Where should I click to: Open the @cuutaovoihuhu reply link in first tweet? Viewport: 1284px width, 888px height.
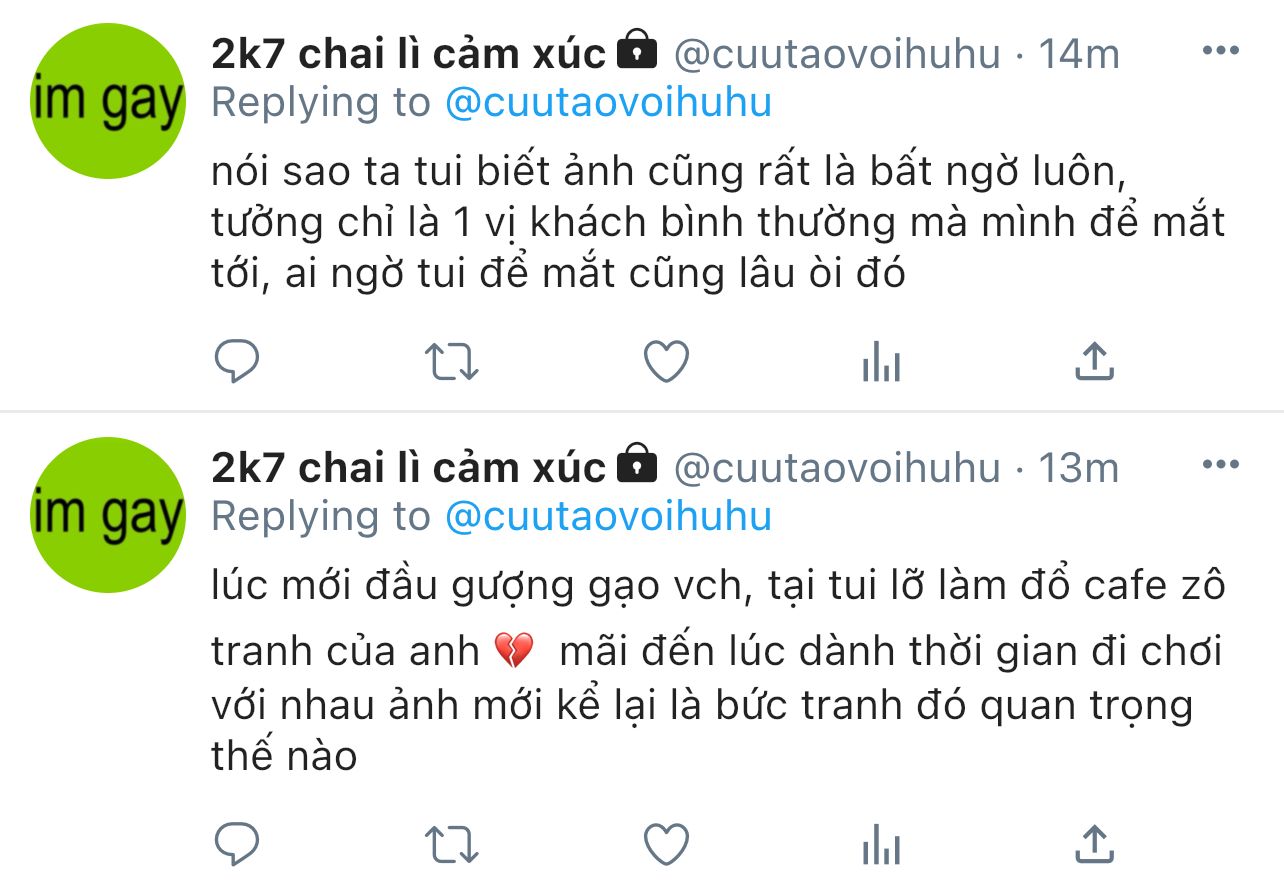pyautogui.click(x=608, y=103)
